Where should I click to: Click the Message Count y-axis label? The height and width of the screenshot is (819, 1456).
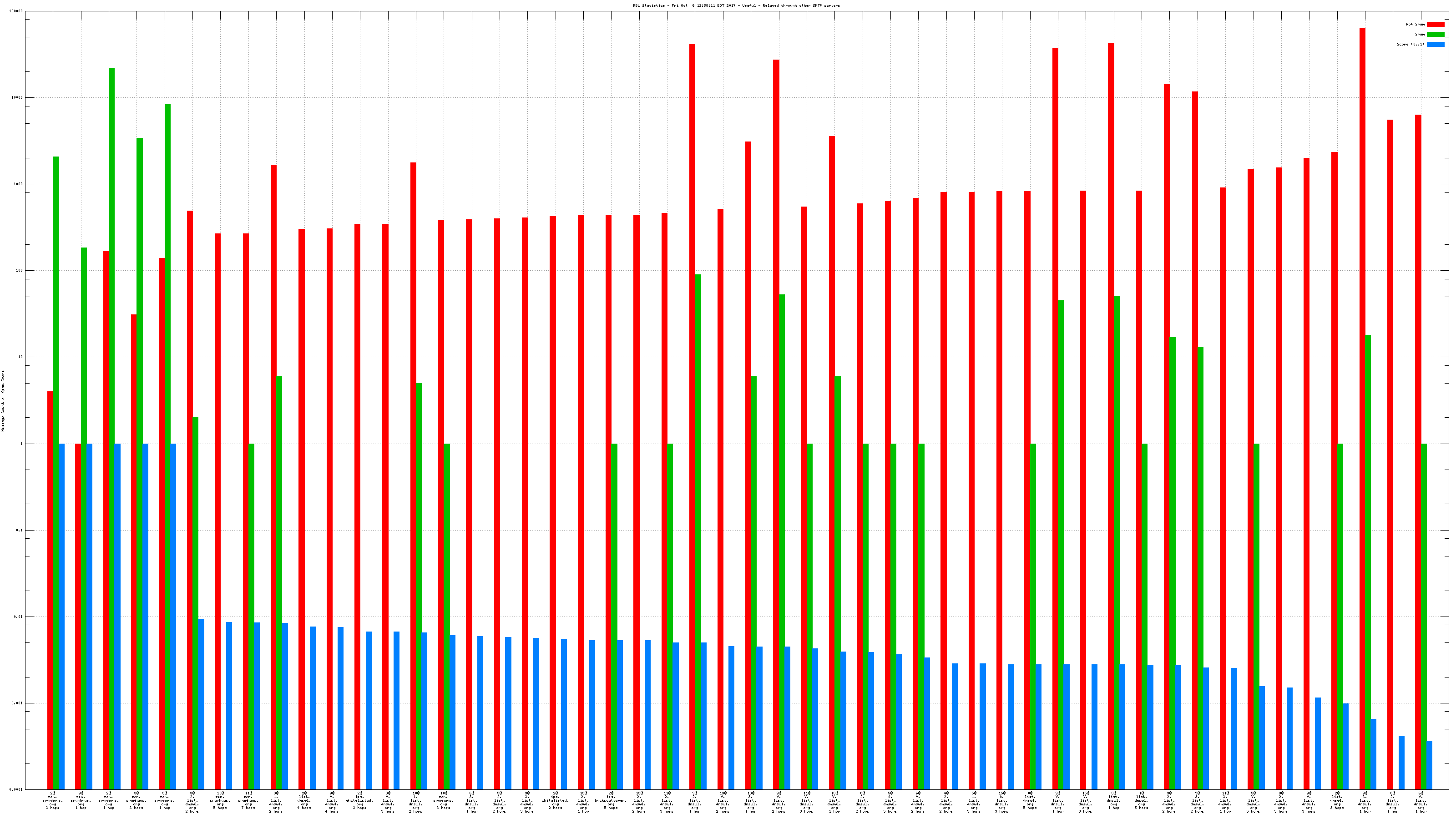[3, 401]
